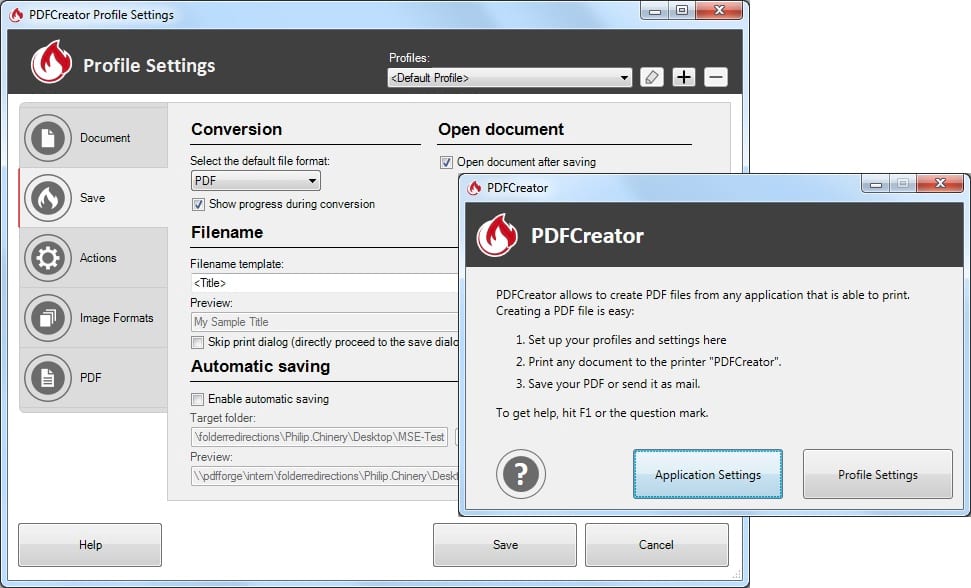
Task: Click the question mark help icon
Action: (x=521, y=474)
